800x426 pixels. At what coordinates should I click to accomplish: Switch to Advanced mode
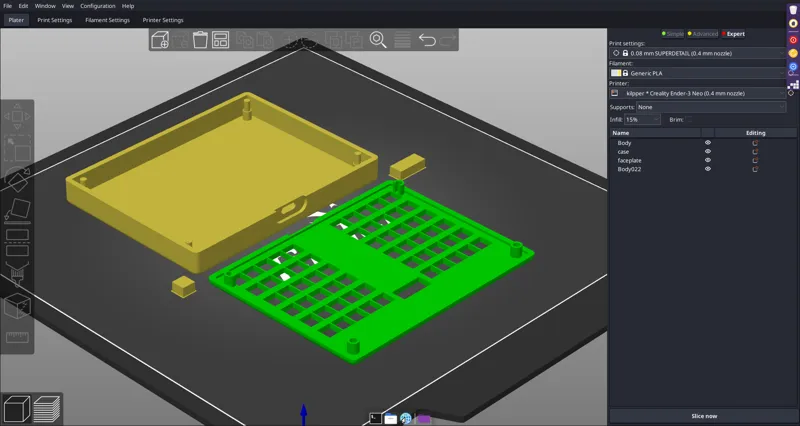pos(703,34)
